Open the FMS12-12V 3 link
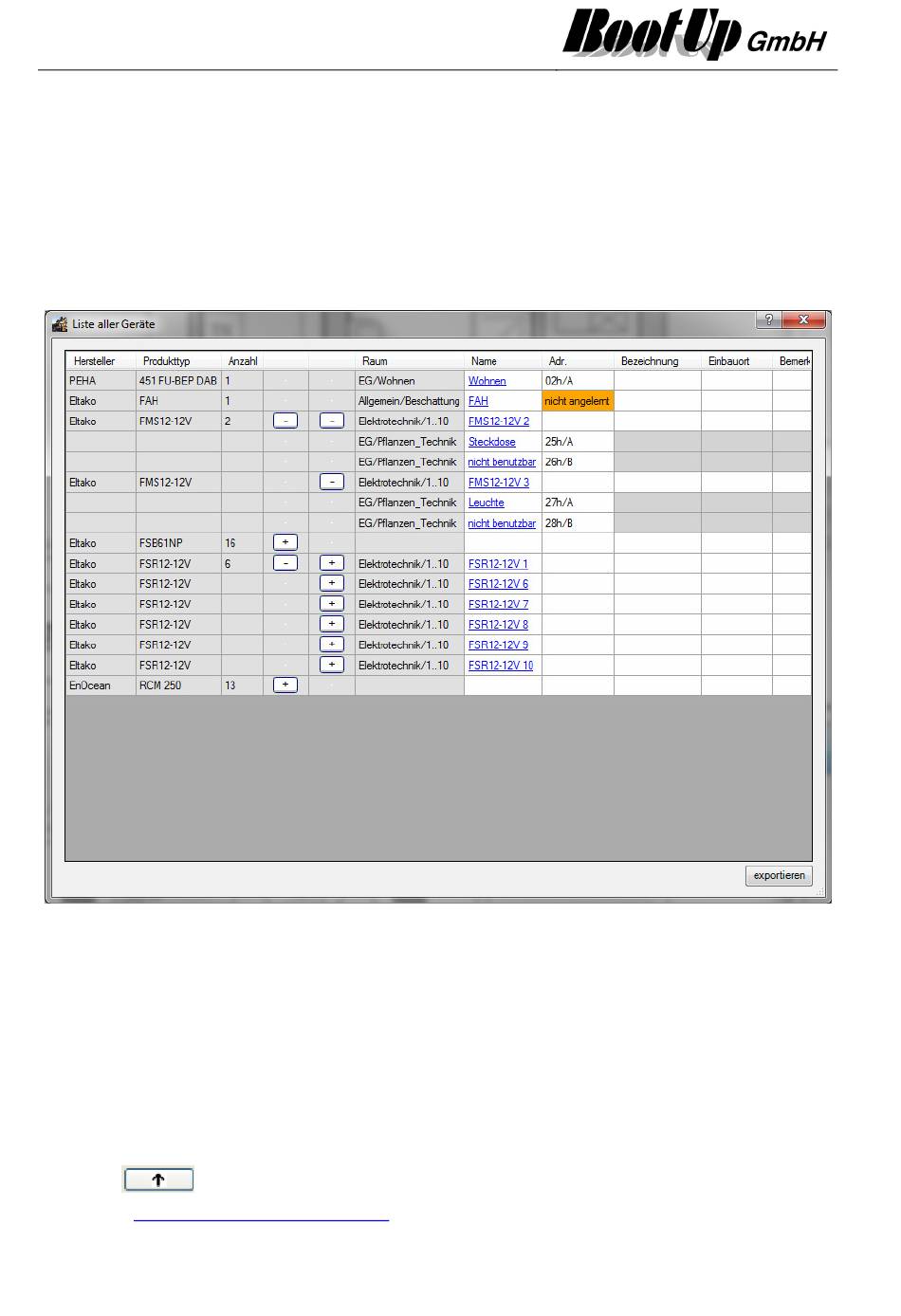901x1316 pixels. [499, 483]
